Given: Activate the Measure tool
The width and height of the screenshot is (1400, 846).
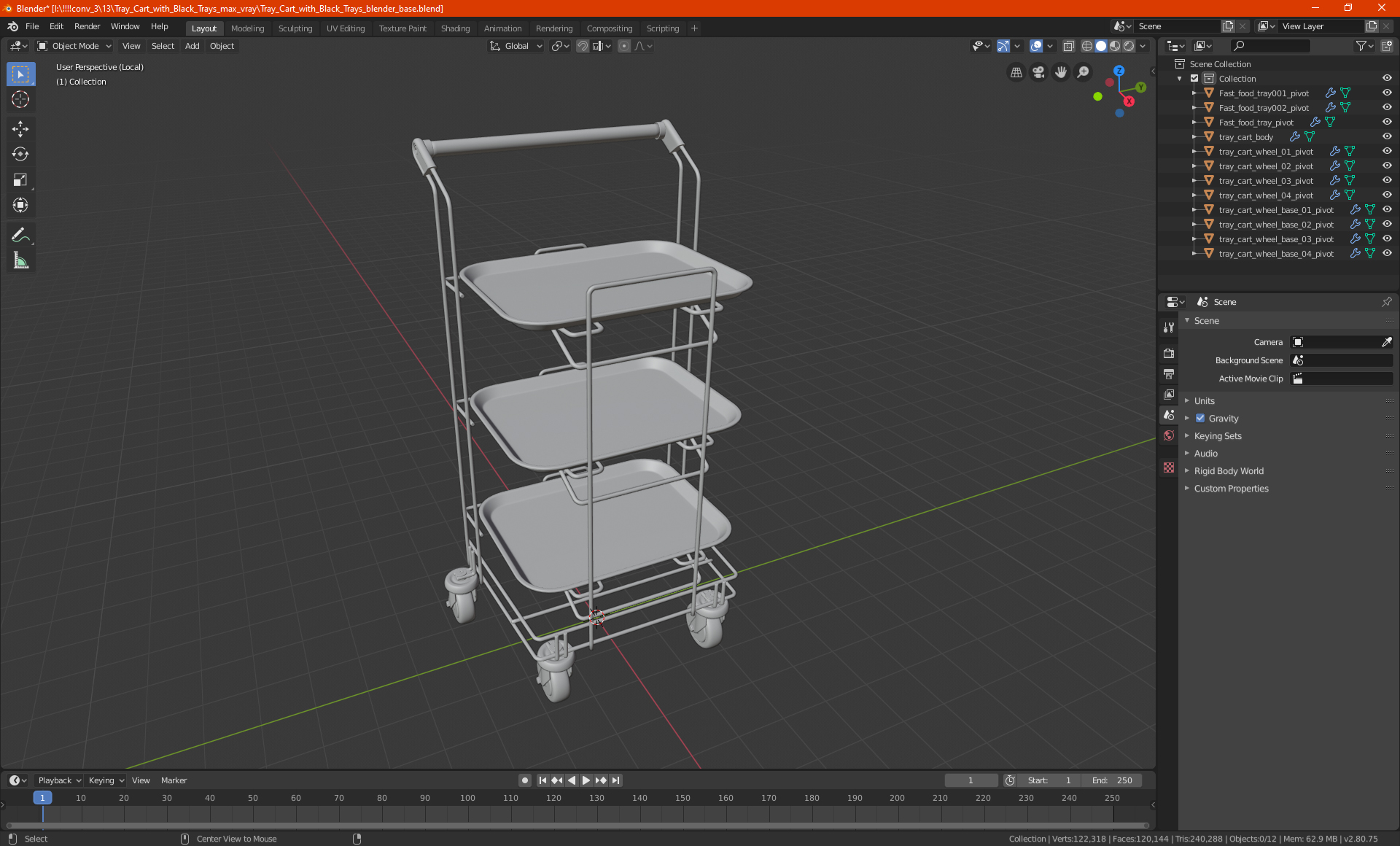Looking at the screenshot, I should [20, 260].
